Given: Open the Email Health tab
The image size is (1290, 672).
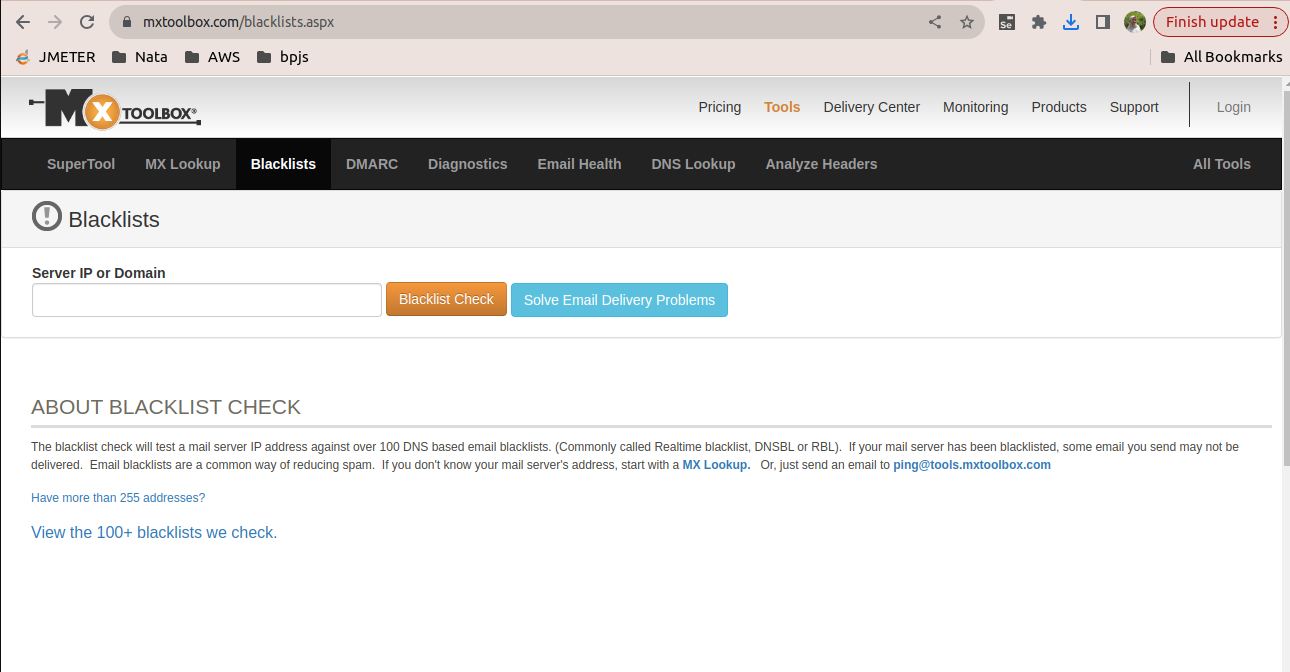Looking at the screenshot, I should (x=580, y=164).
